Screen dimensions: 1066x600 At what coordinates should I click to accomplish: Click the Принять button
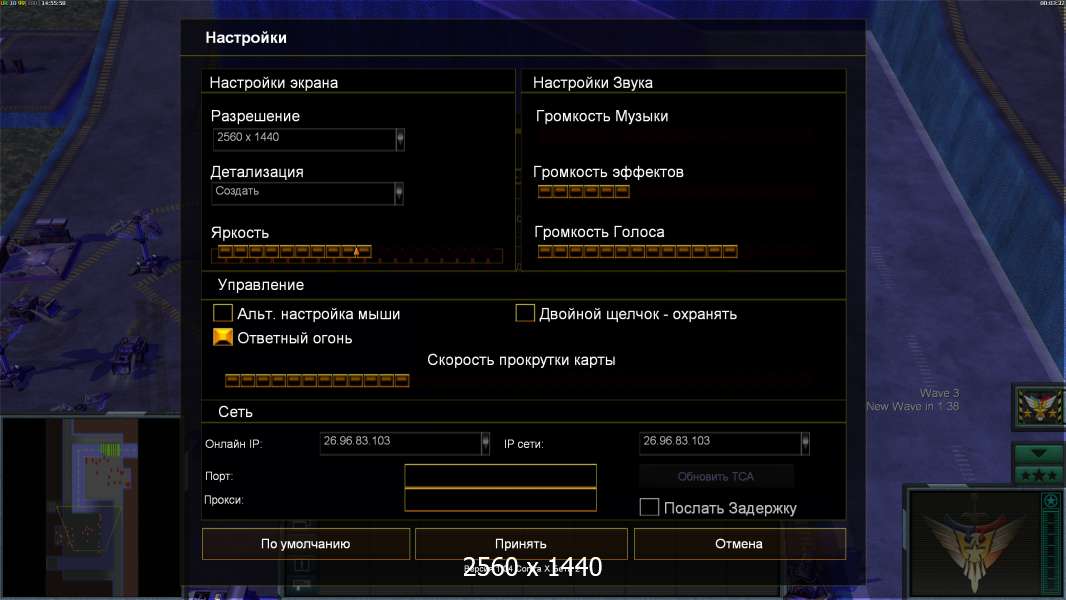click(x=521, y=544)
